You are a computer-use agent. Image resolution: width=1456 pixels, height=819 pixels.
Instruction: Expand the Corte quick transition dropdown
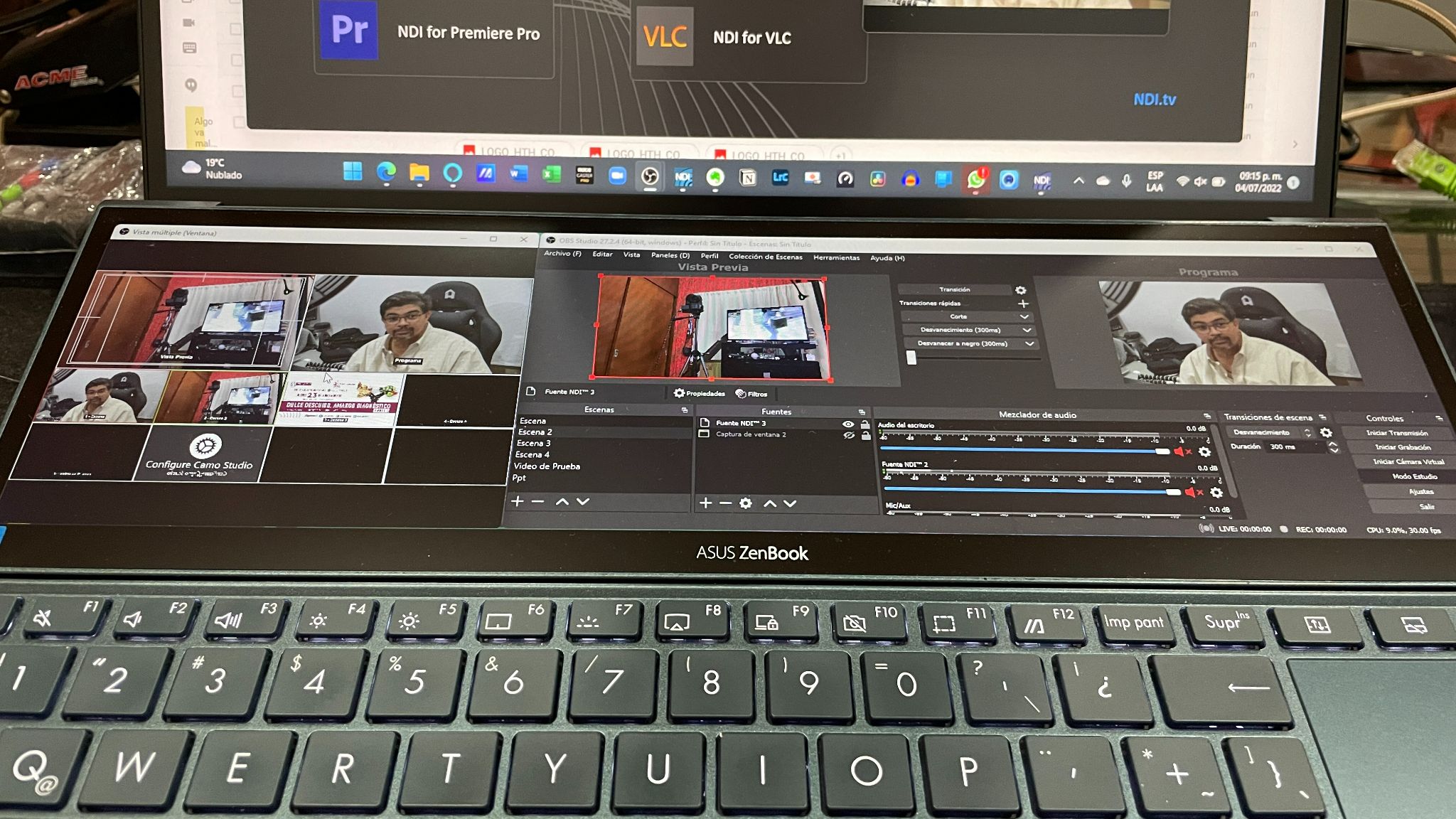point(1024,317)
